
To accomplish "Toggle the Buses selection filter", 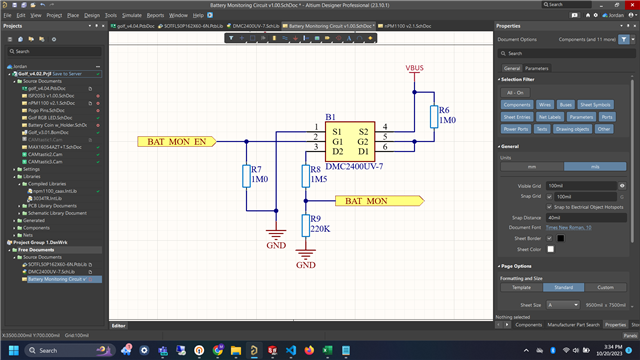I will [565, 104].
